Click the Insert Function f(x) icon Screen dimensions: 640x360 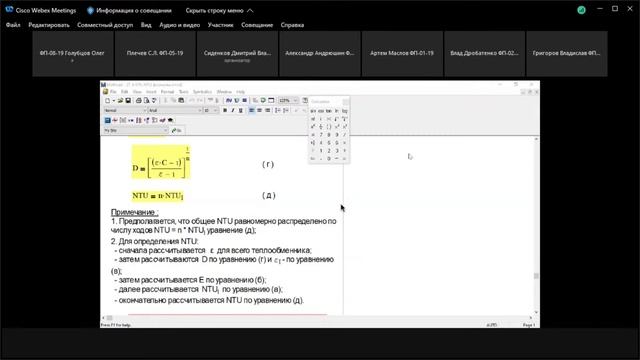click(x=229, y=100)
